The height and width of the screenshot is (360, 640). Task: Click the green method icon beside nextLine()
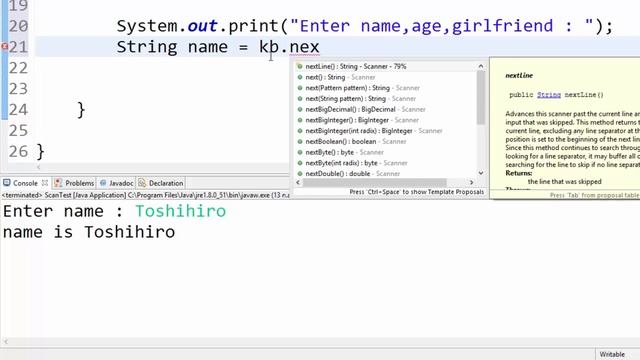click(x=300, y=66)
